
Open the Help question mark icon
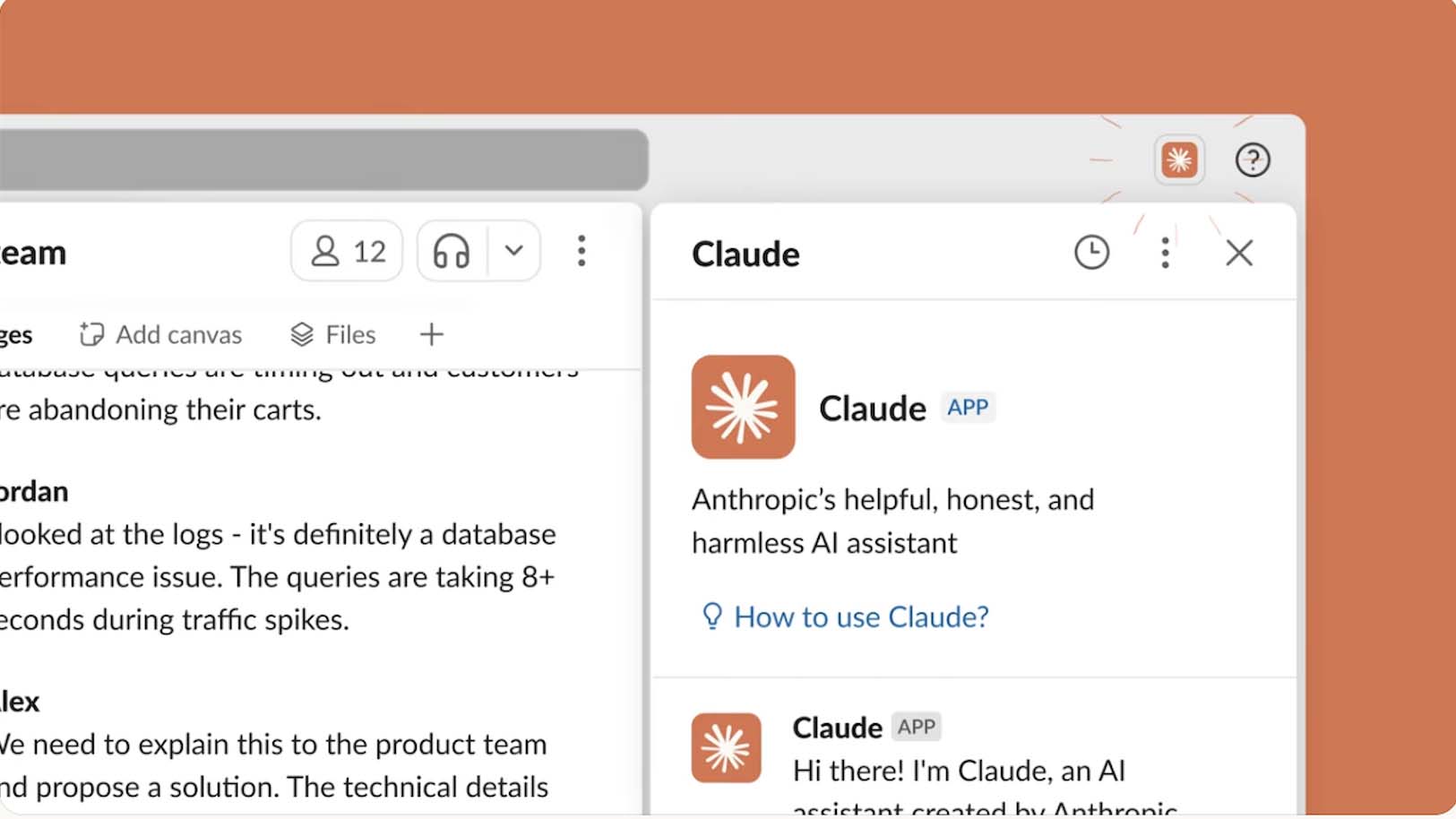tap(1252, 160)
